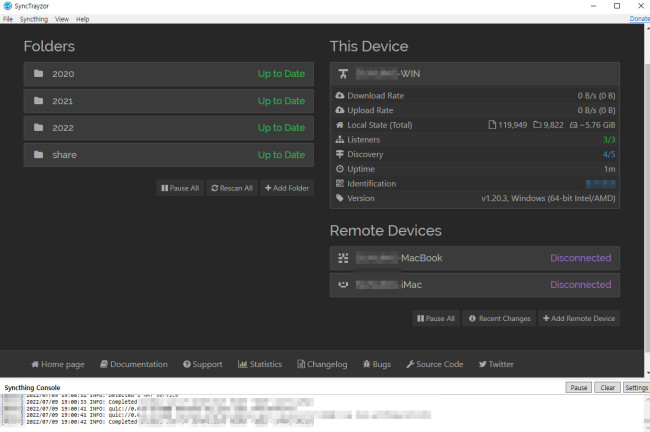This screenshot has width=650, height=432.
Task: Click the folder count icon in Local State
Action: pos(537,125)
